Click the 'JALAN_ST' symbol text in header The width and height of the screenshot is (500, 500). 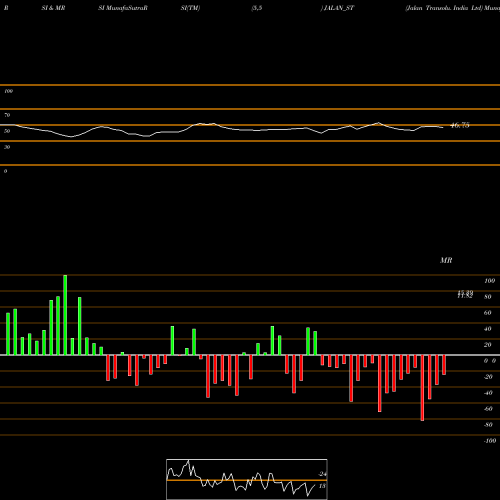coord(339,8)
